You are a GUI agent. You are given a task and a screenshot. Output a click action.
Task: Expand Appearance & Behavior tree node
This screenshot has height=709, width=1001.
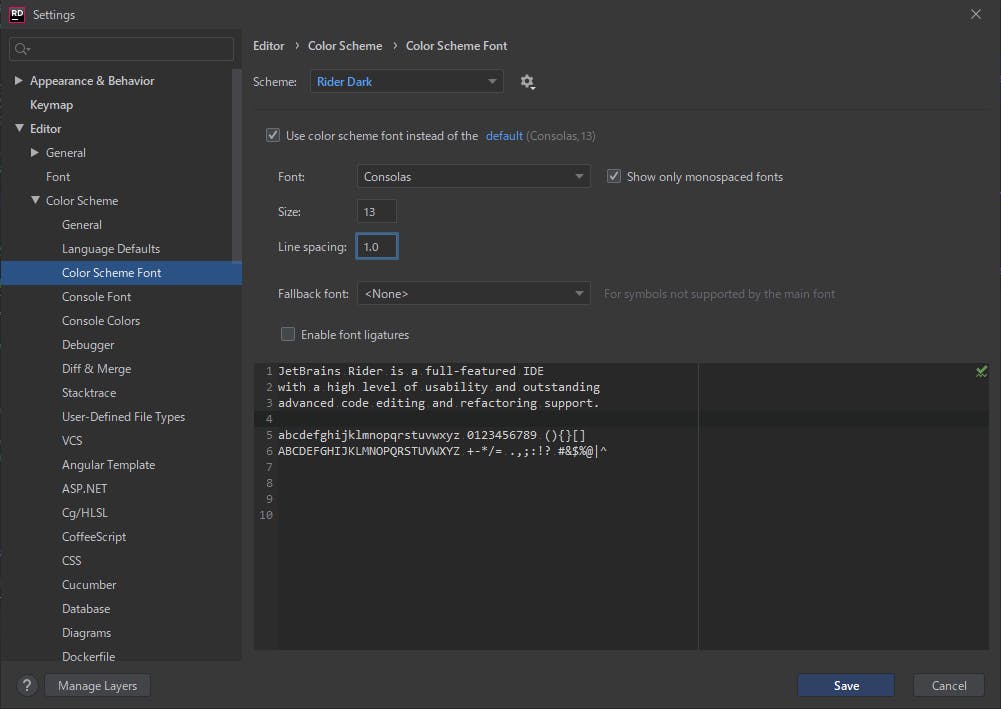[19, 80]
